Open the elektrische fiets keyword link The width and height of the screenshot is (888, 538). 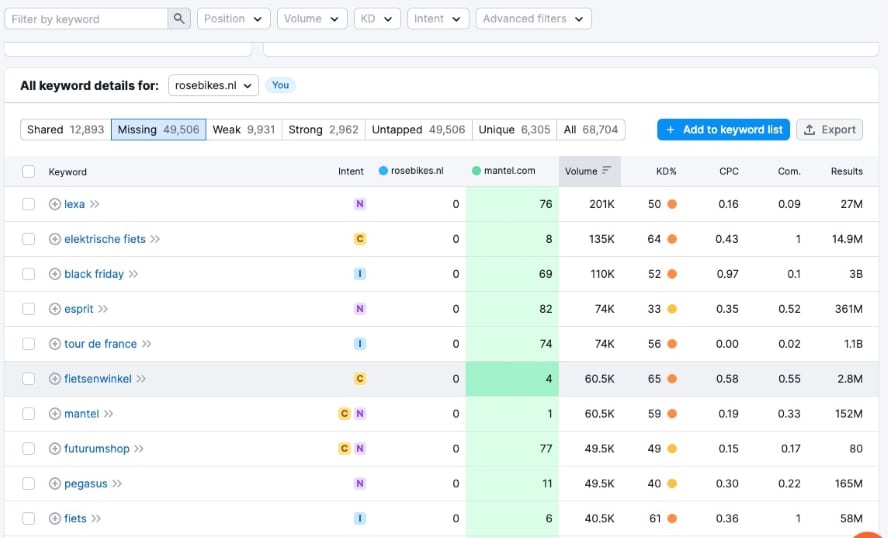pyautogui.click(x=105, y=239)
